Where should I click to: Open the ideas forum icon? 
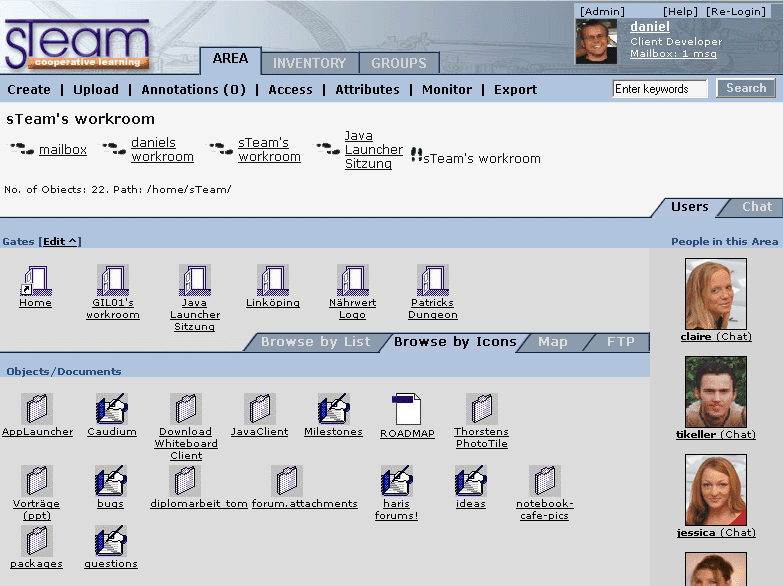pos(470,481)
